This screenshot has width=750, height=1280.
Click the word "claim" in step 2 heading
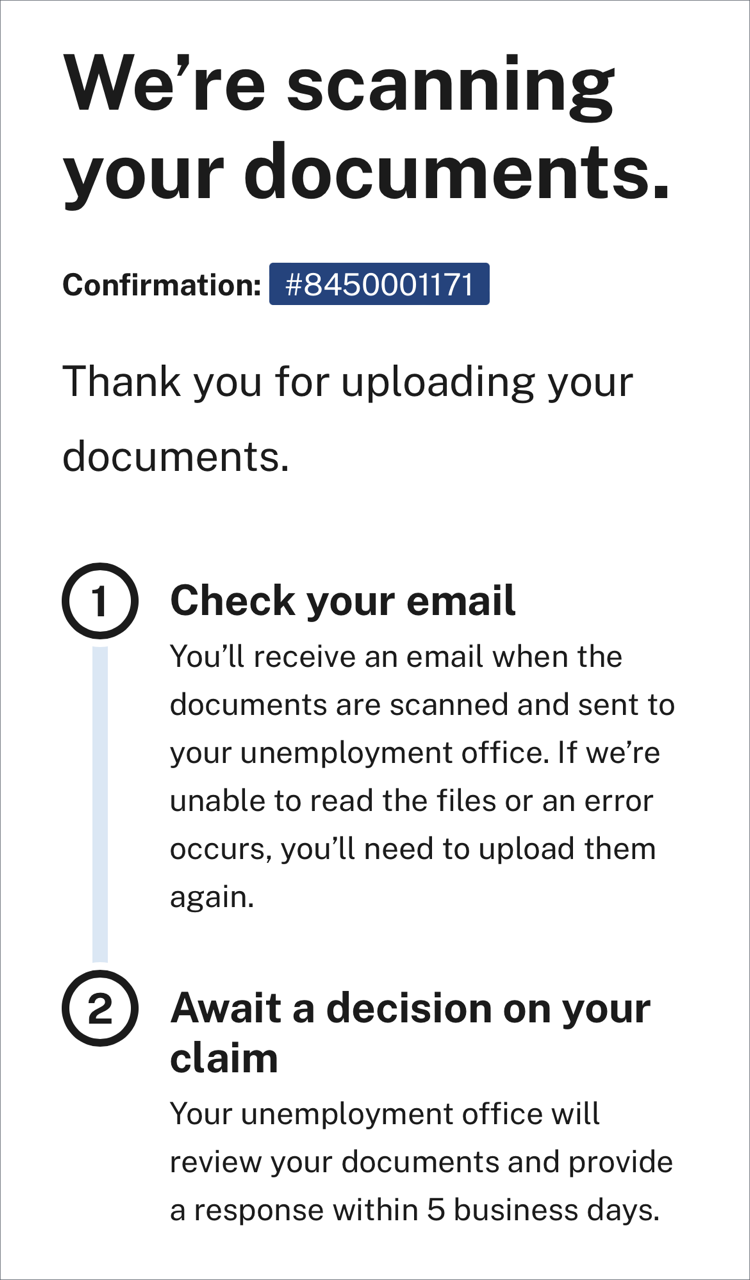(224, 1058)
